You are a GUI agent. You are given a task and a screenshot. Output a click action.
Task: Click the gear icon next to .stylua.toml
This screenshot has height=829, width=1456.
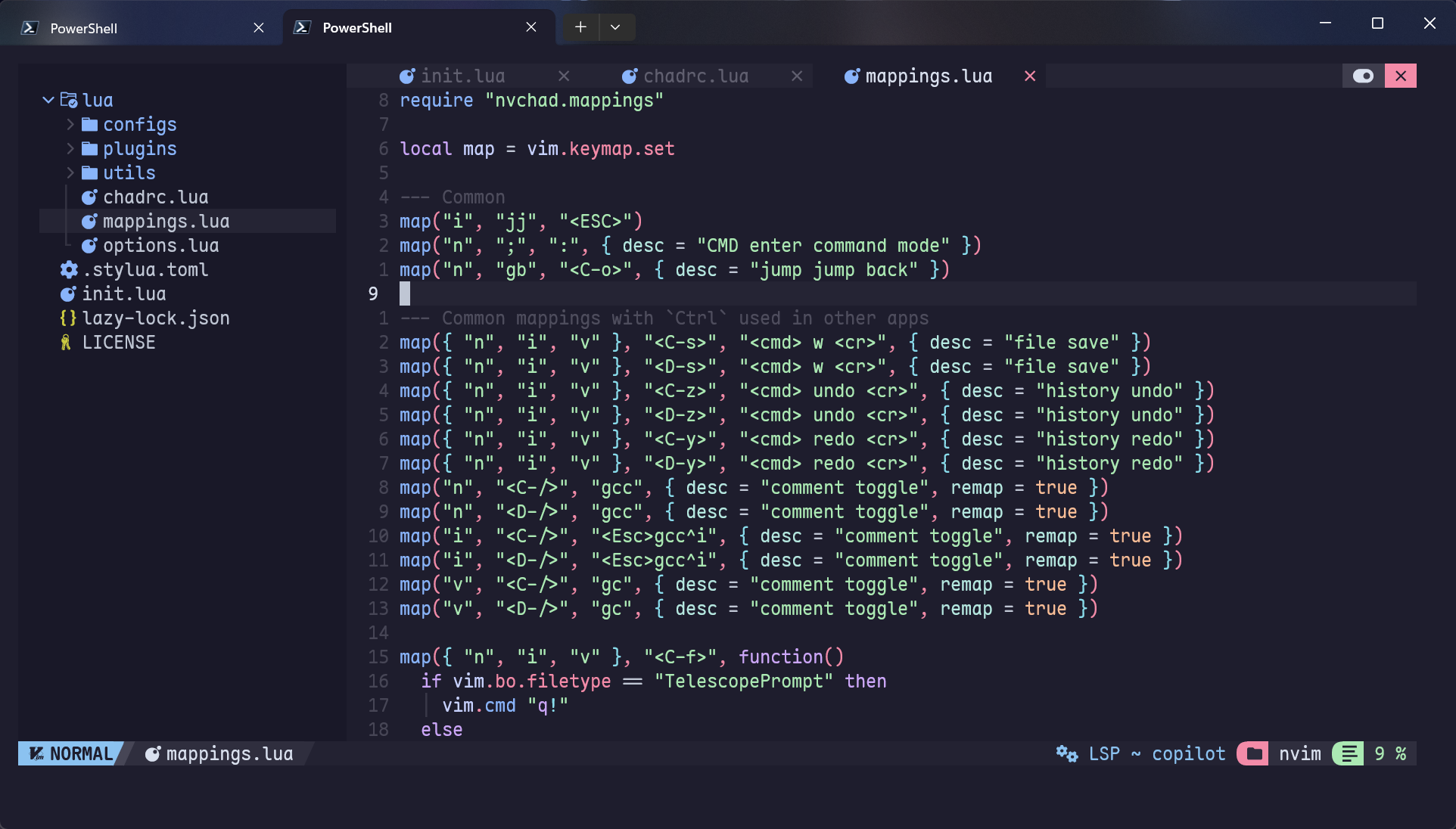pos(69,269)
